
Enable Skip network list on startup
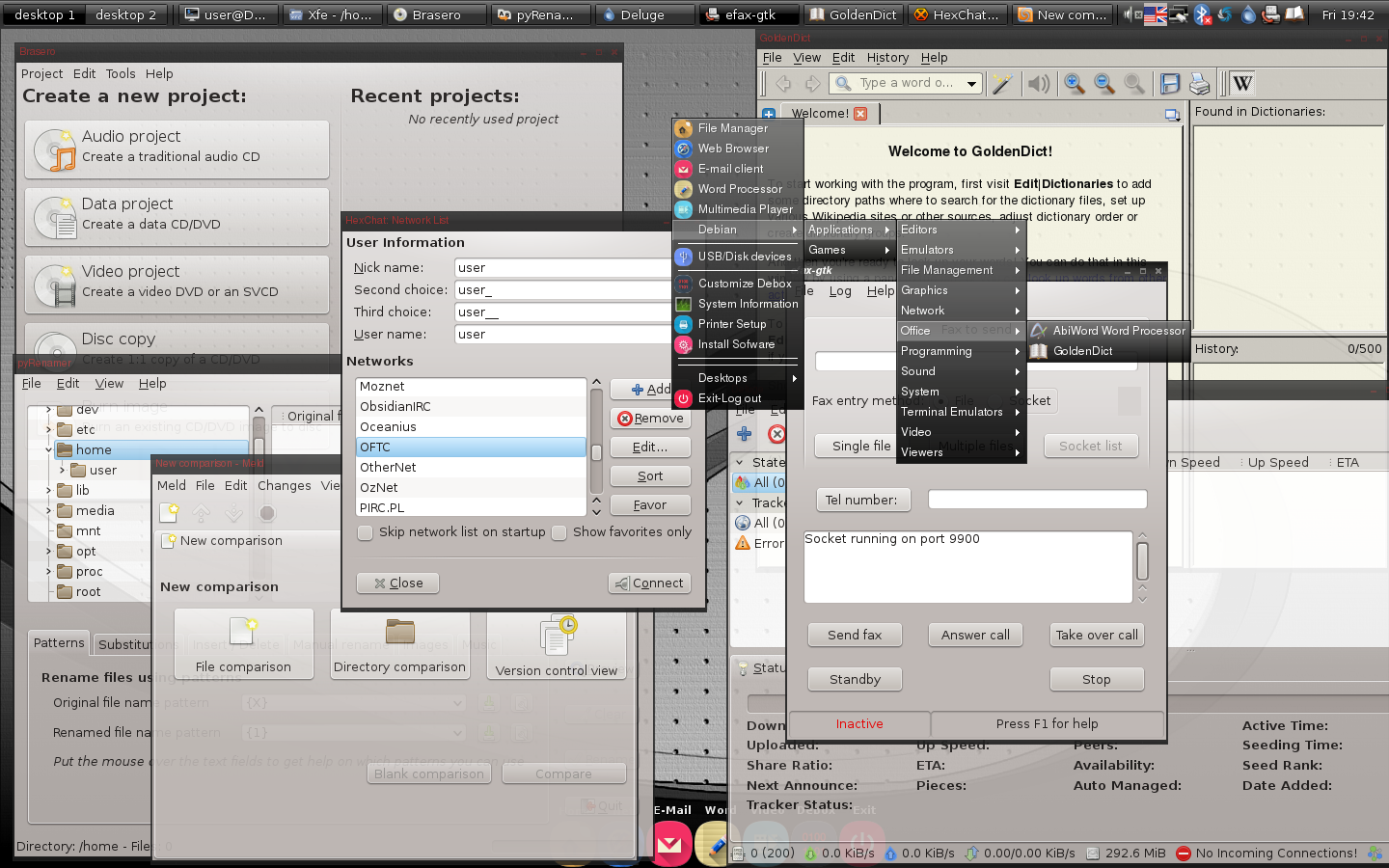[x=365, y=531]
